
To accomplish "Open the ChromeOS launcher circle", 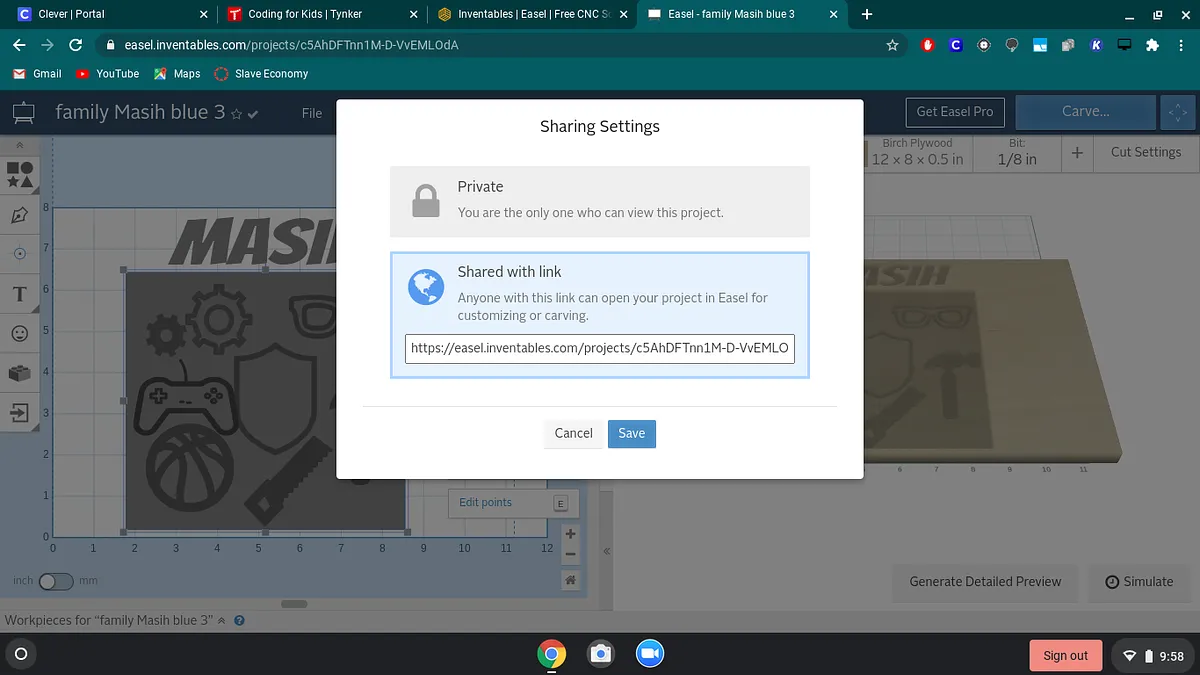I will click(20, 654).
